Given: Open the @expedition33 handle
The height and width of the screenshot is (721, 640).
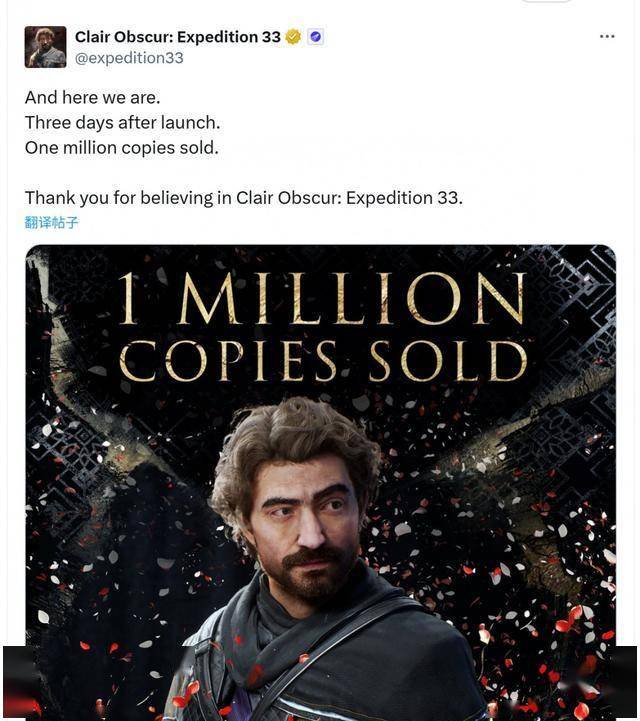Looking at the screenshot, I should [129, 58].
